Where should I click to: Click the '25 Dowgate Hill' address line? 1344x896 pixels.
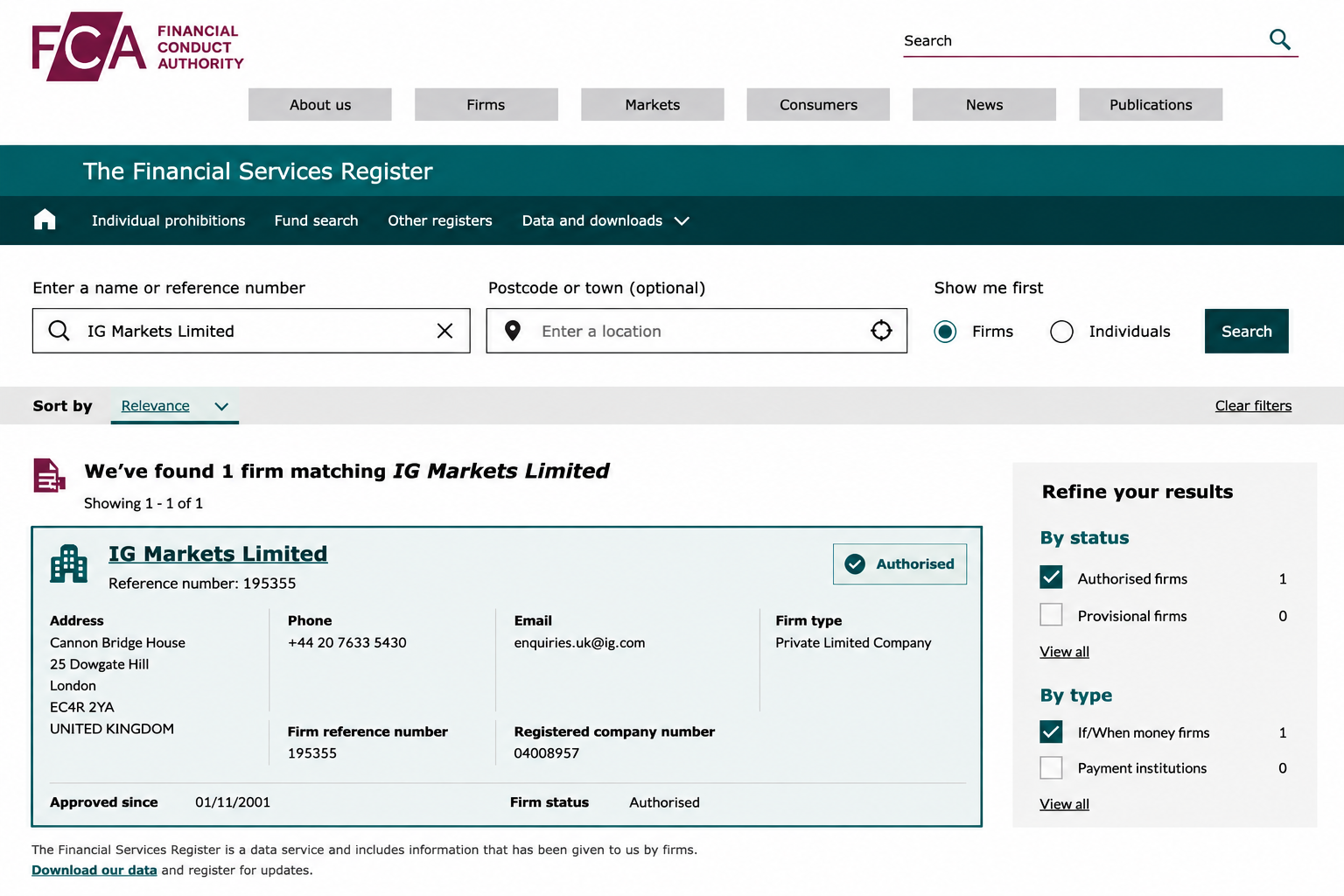tap(99, 664)
